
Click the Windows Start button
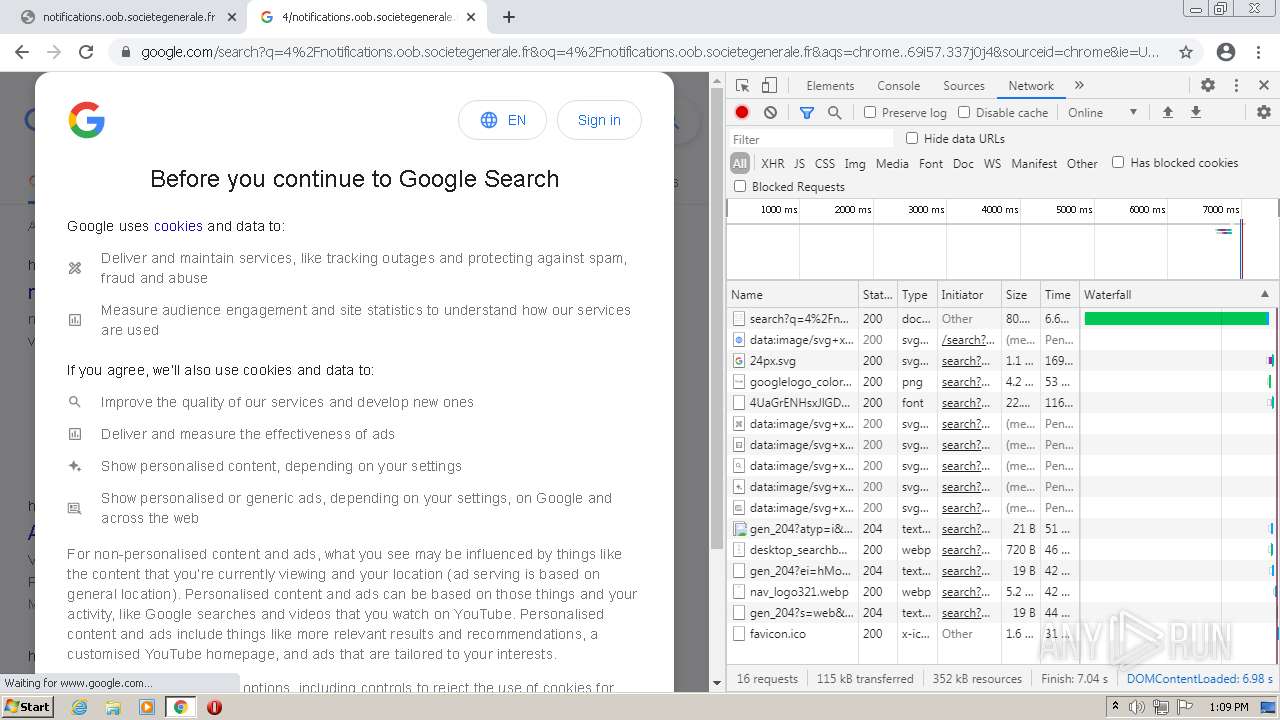click(27, 707)
